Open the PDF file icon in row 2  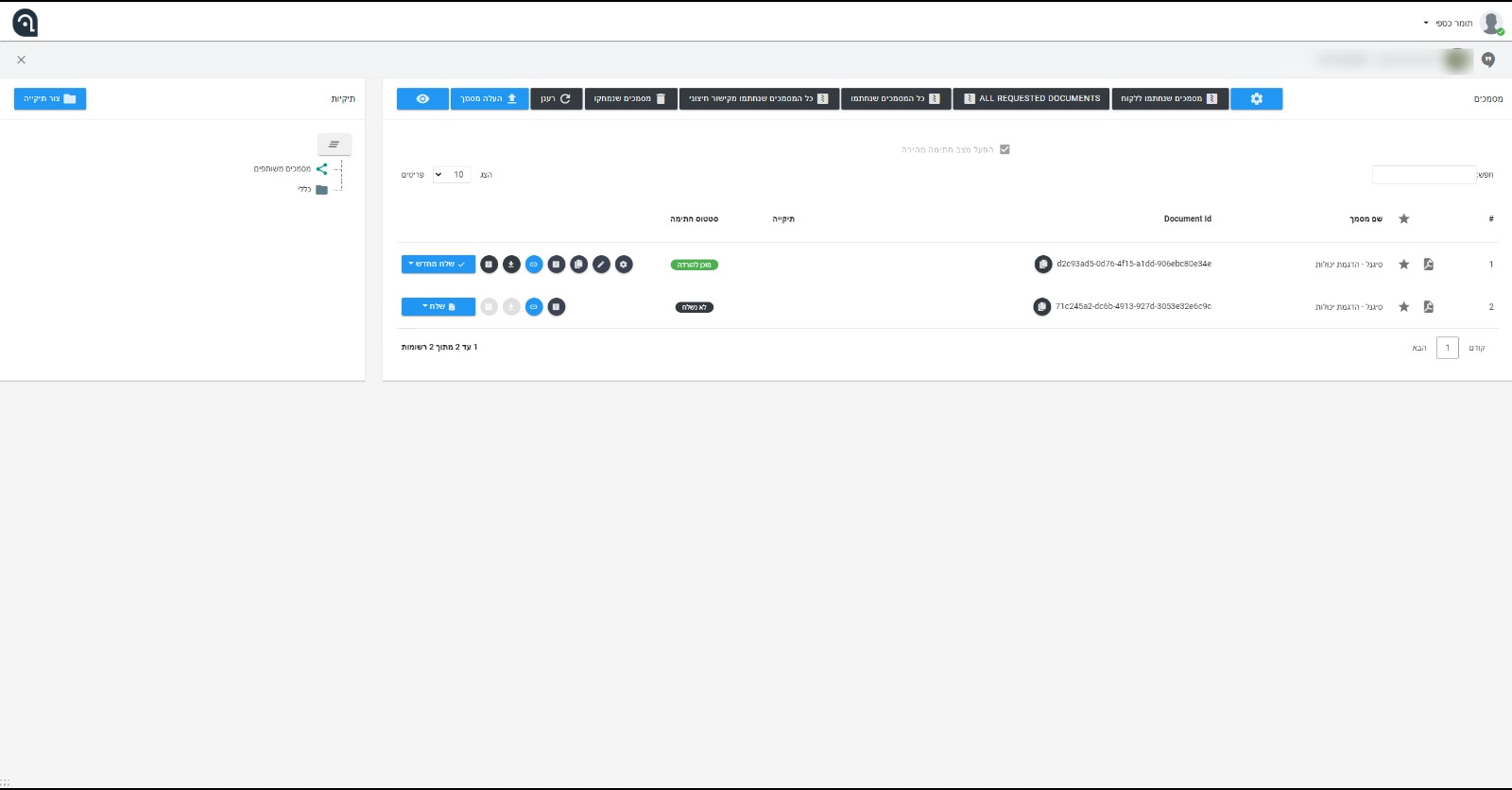1428,307
